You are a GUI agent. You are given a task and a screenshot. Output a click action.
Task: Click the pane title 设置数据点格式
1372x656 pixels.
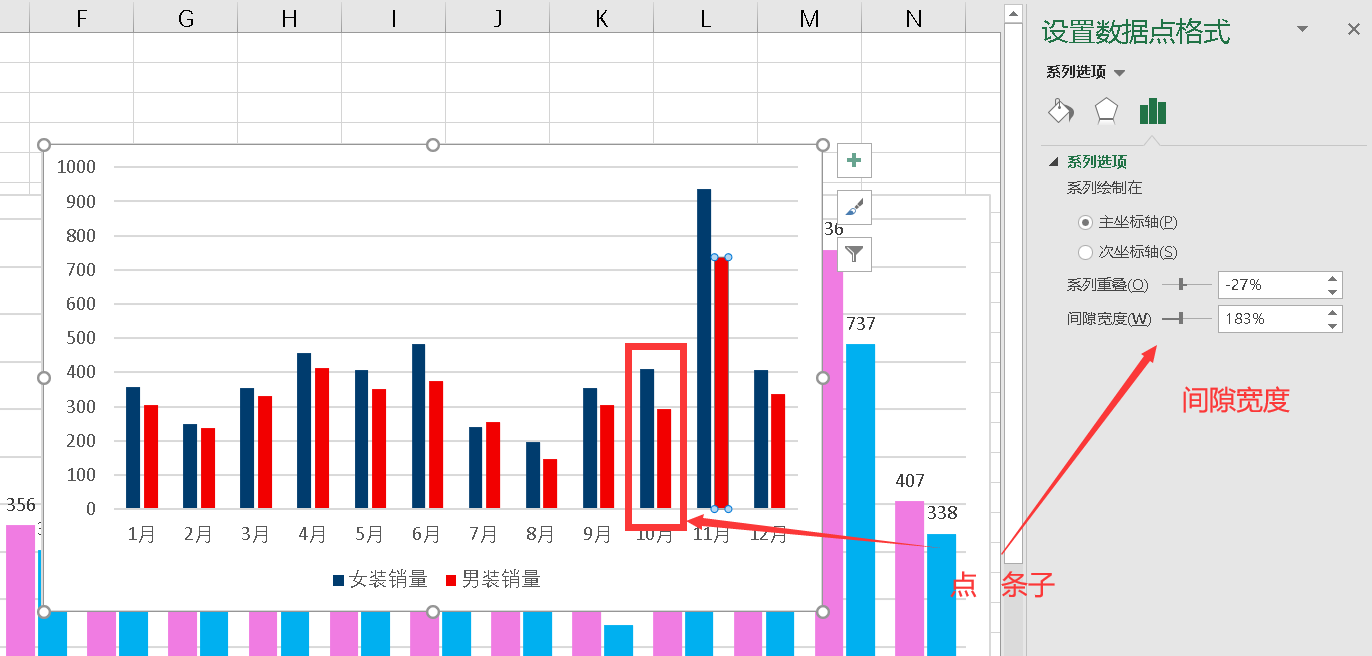click(x=1136, y=32)
